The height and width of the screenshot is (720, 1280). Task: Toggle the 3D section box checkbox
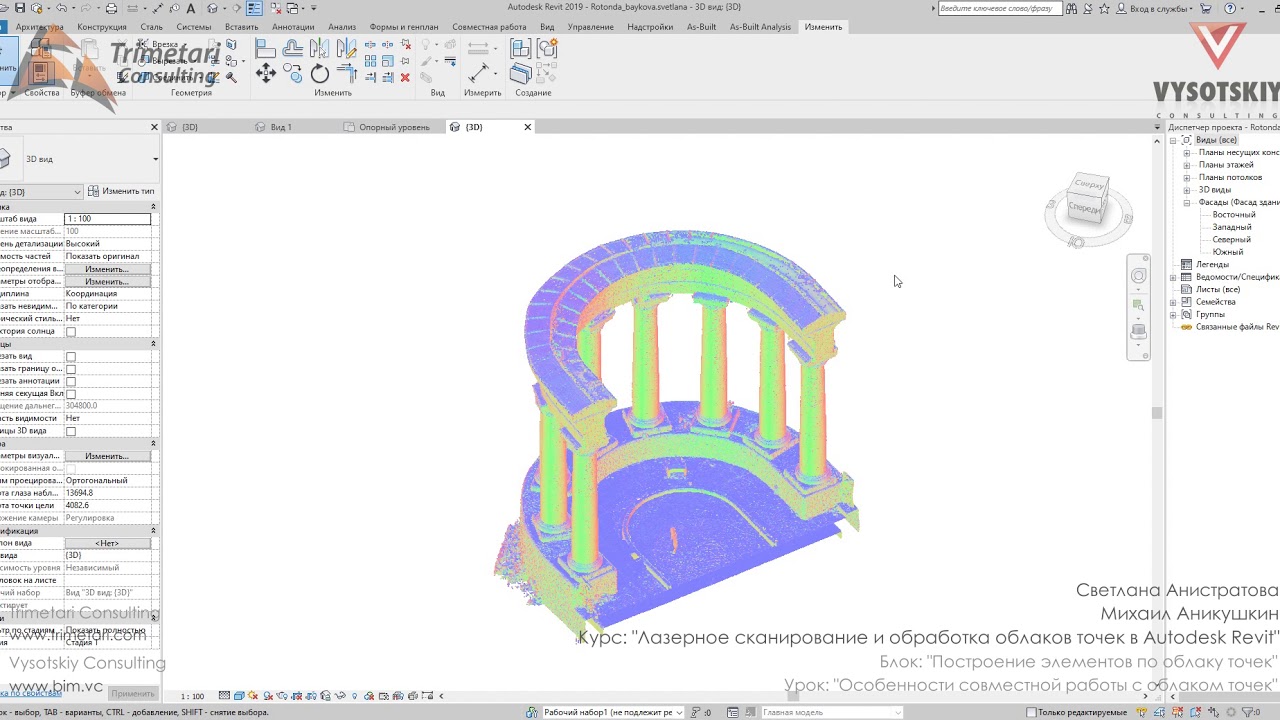[x=71, y=432]
